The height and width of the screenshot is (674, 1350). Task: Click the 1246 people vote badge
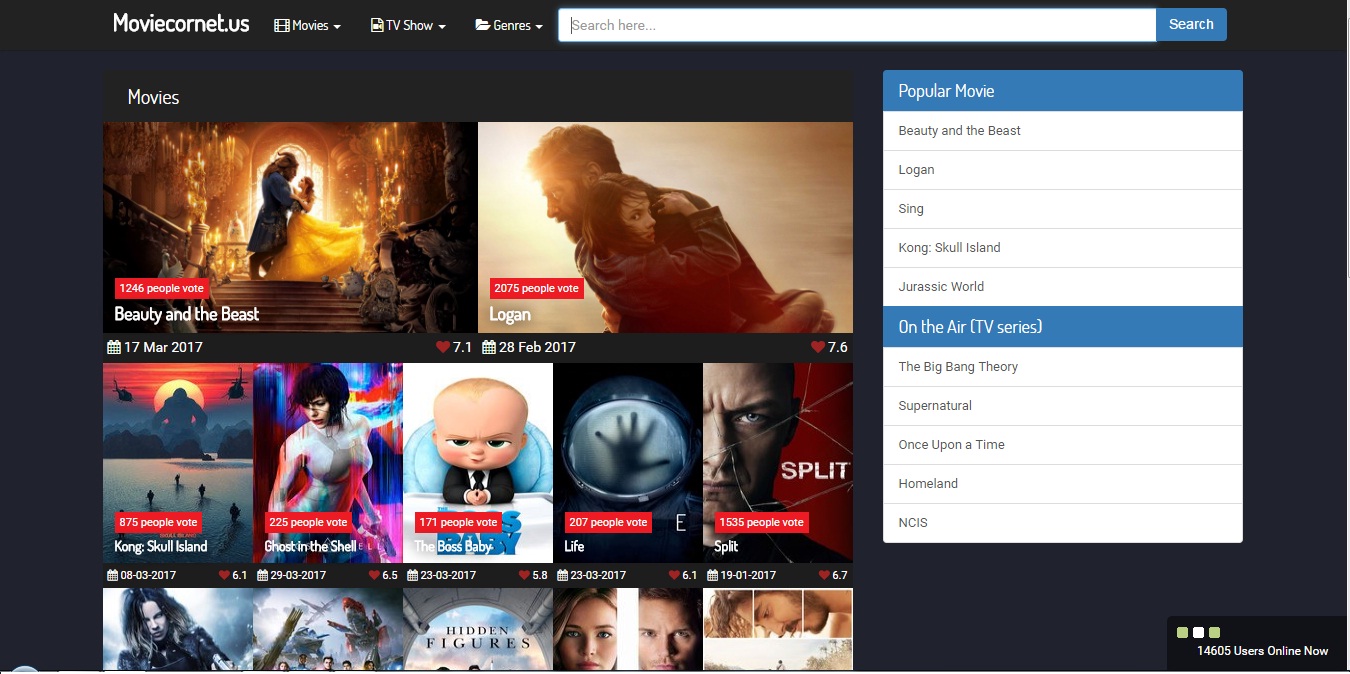point(161,288)
